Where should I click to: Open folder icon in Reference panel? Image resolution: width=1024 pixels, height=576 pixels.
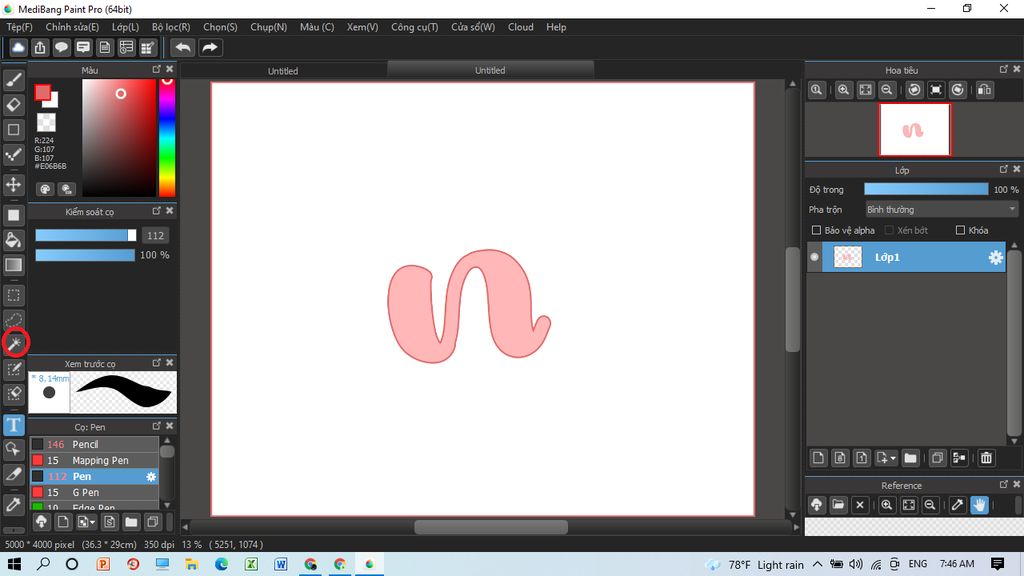click(x=839, y=505)
